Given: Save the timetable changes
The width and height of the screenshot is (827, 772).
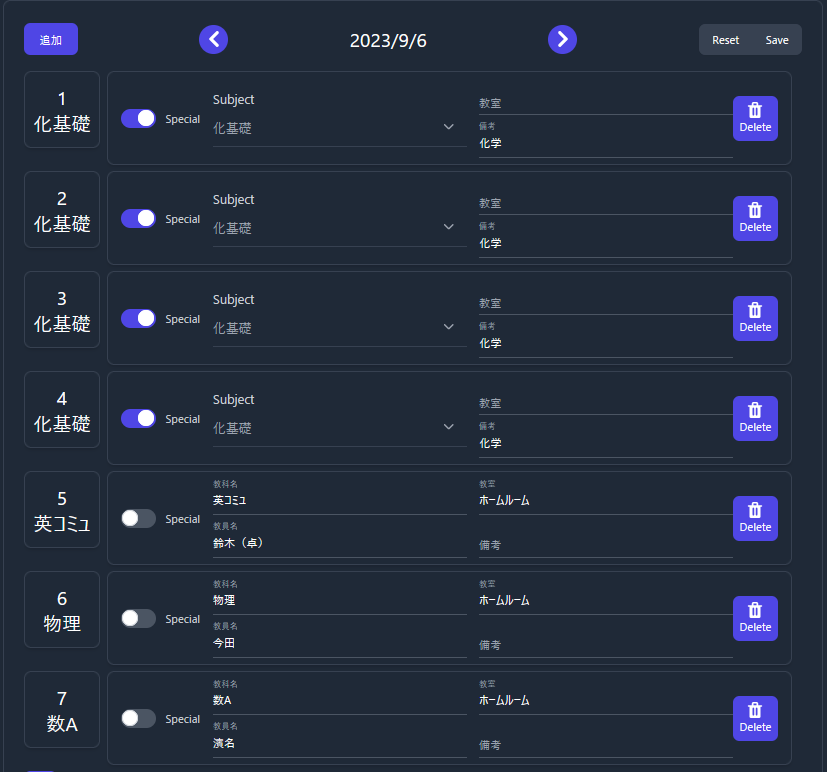Looking at the screenshot, I should pyautogui.click(x=777, y=39).
